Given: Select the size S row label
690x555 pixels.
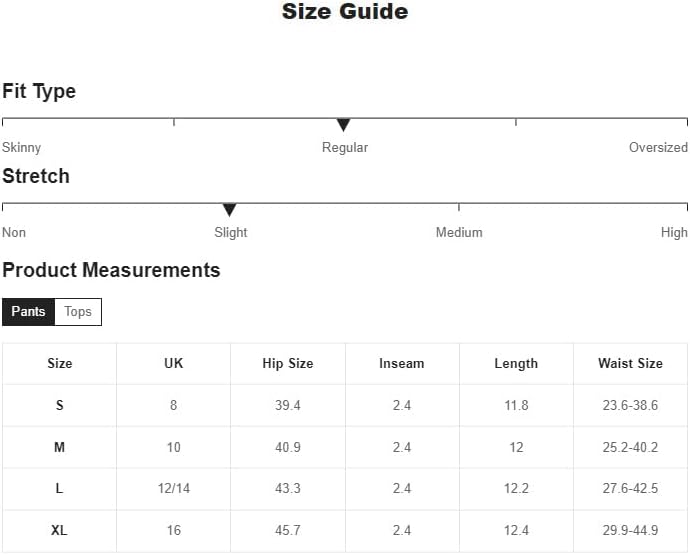Looking at the screenshot, I should click(x=59, y=406).
